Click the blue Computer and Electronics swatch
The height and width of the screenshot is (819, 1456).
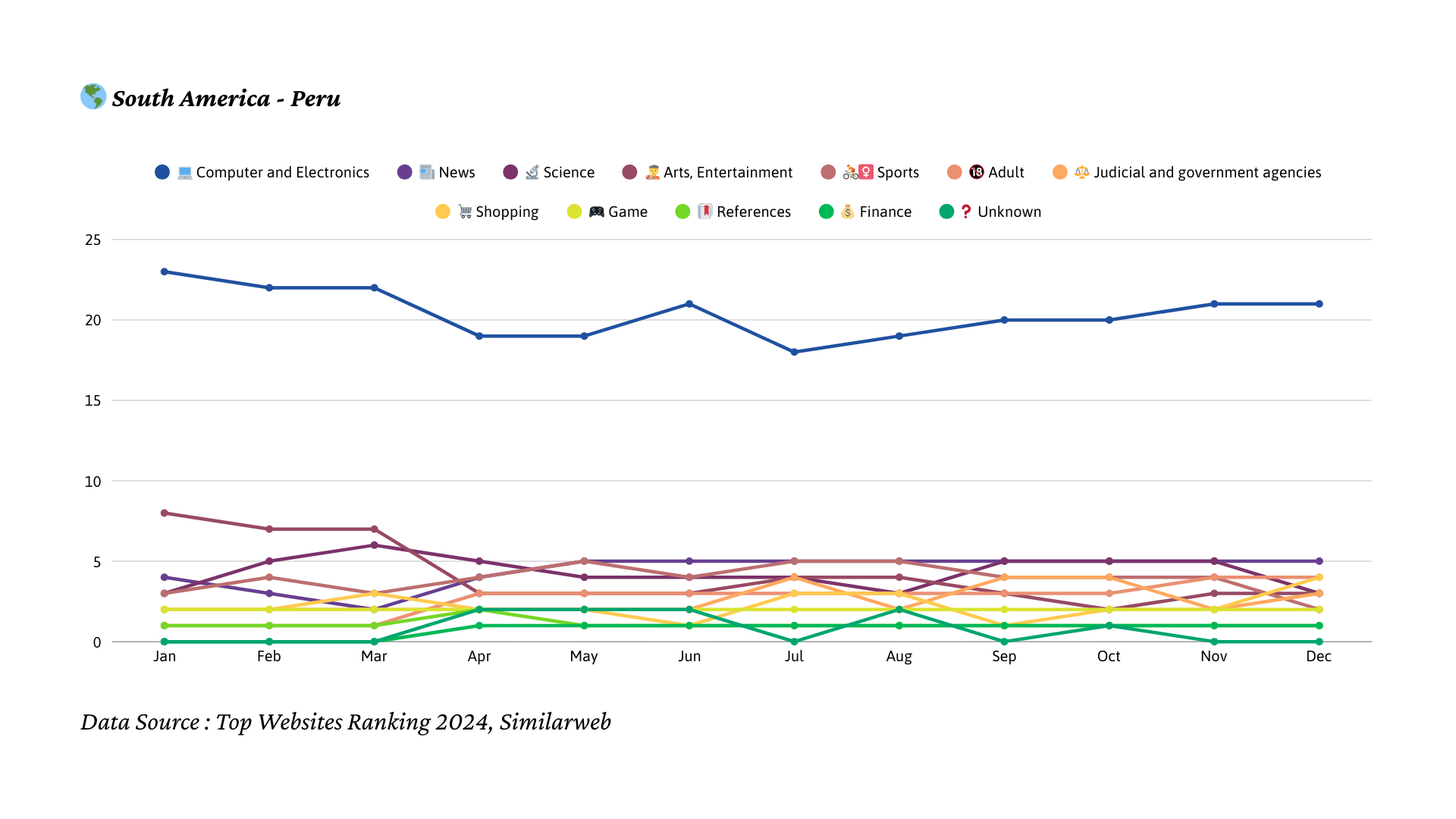click(x=162, y=173)
